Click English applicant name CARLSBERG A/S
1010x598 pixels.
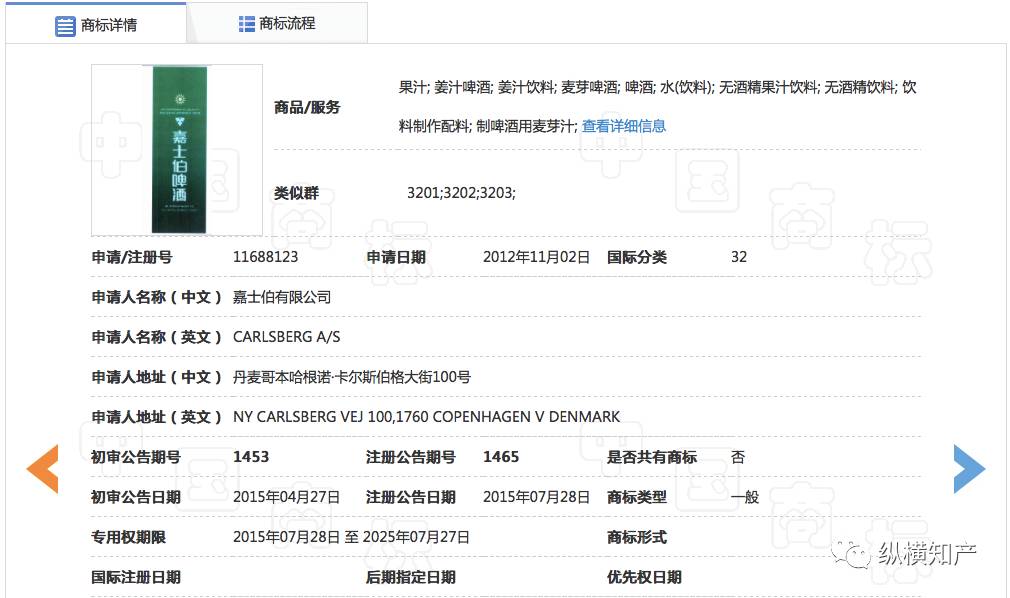(287, 337)
